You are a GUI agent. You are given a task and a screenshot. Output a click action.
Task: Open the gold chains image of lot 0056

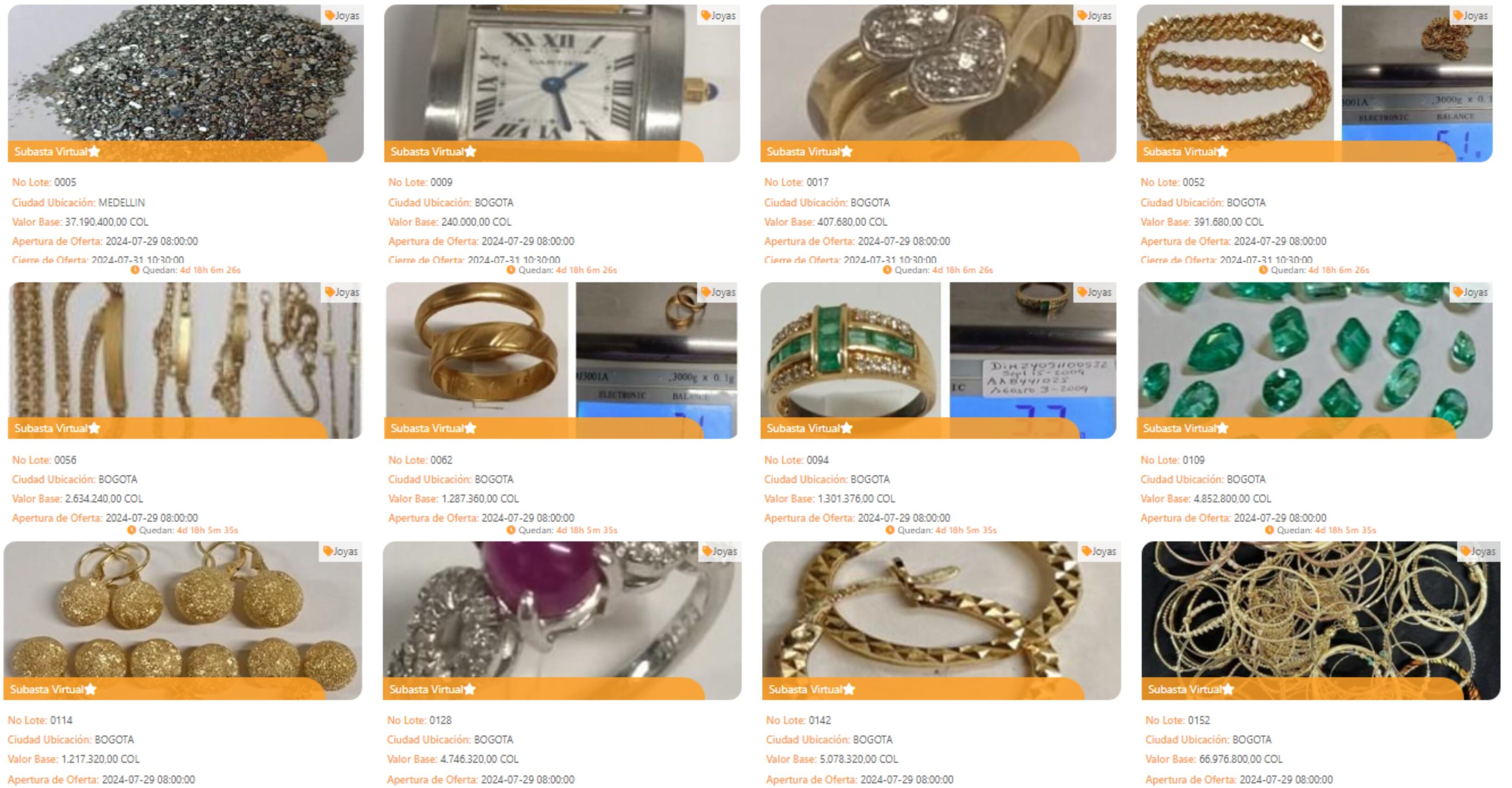tap(185, 350)
